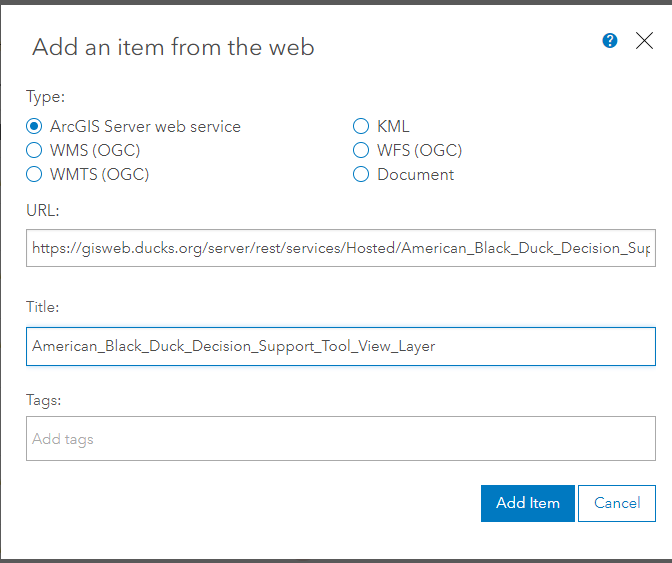Select ArcGIS Server web service type
Image resolution: width=672 pixels, height=563 pixels.
click(x=34, y=127)
